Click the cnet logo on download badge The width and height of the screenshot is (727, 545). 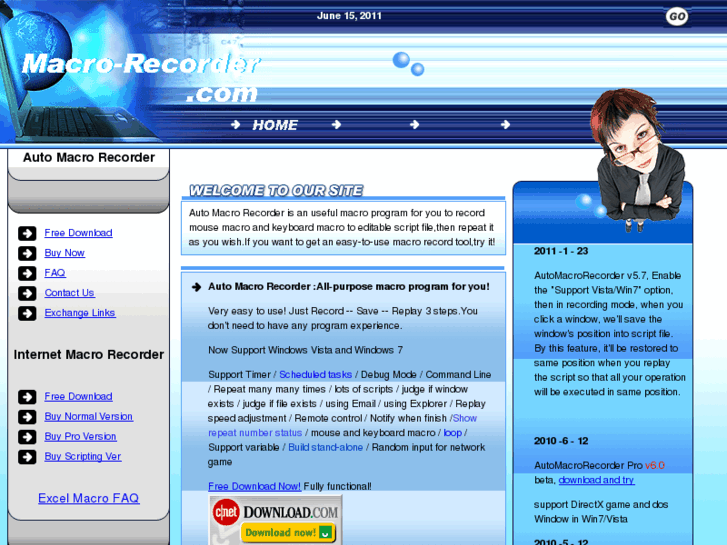[x=226, y=512]
